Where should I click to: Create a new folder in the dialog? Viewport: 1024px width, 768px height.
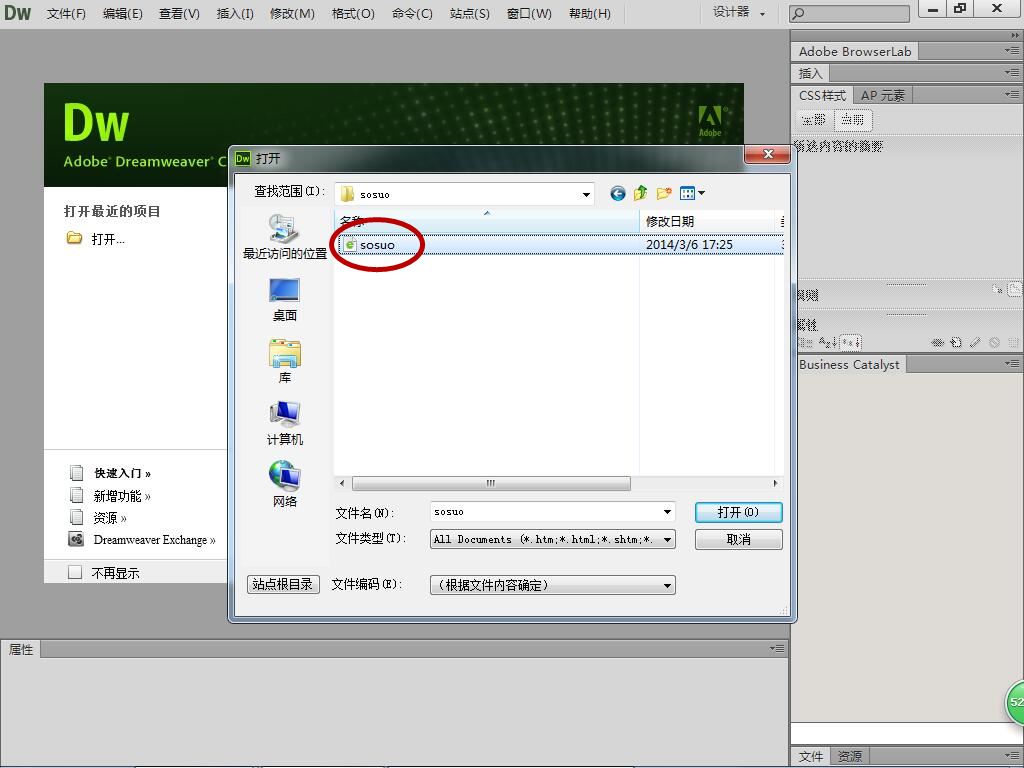click(664, 193)
